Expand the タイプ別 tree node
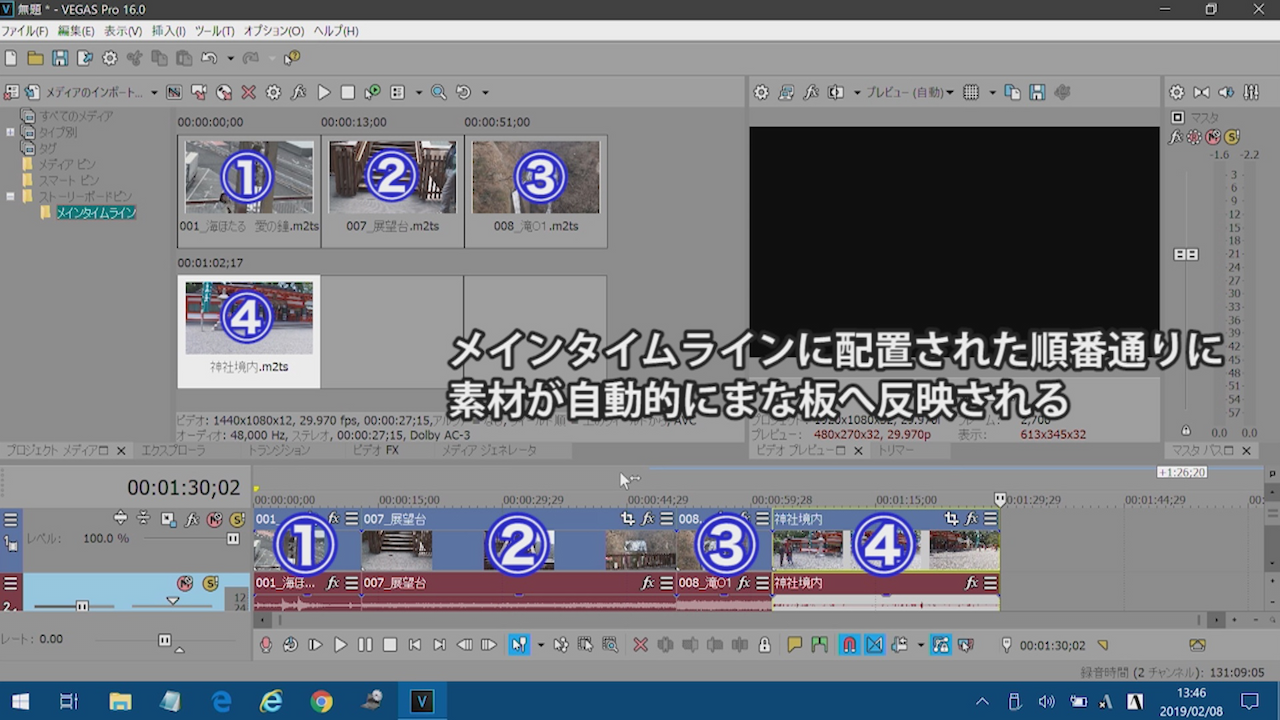1280x720 pixels. 11,132
